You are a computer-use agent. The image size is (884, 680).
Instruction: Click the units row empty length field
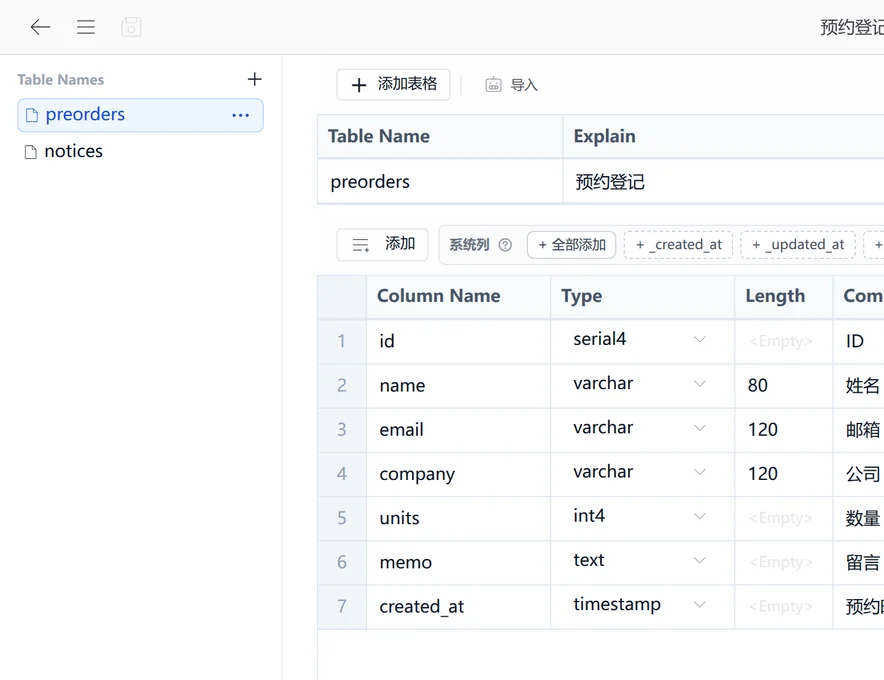(784, 518)
